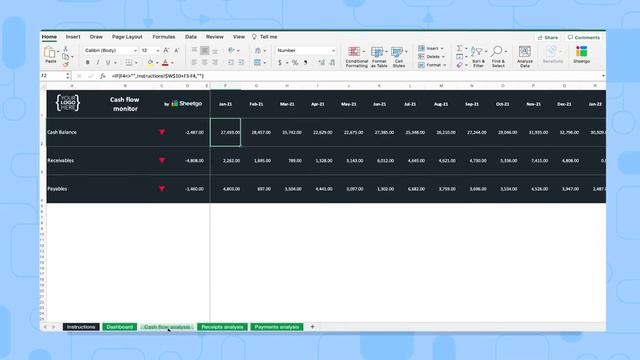The image size is (640, 360).
Task: Expand the Borders dropdown arrow
Action: pyautogui.click(x=136, y=63)
